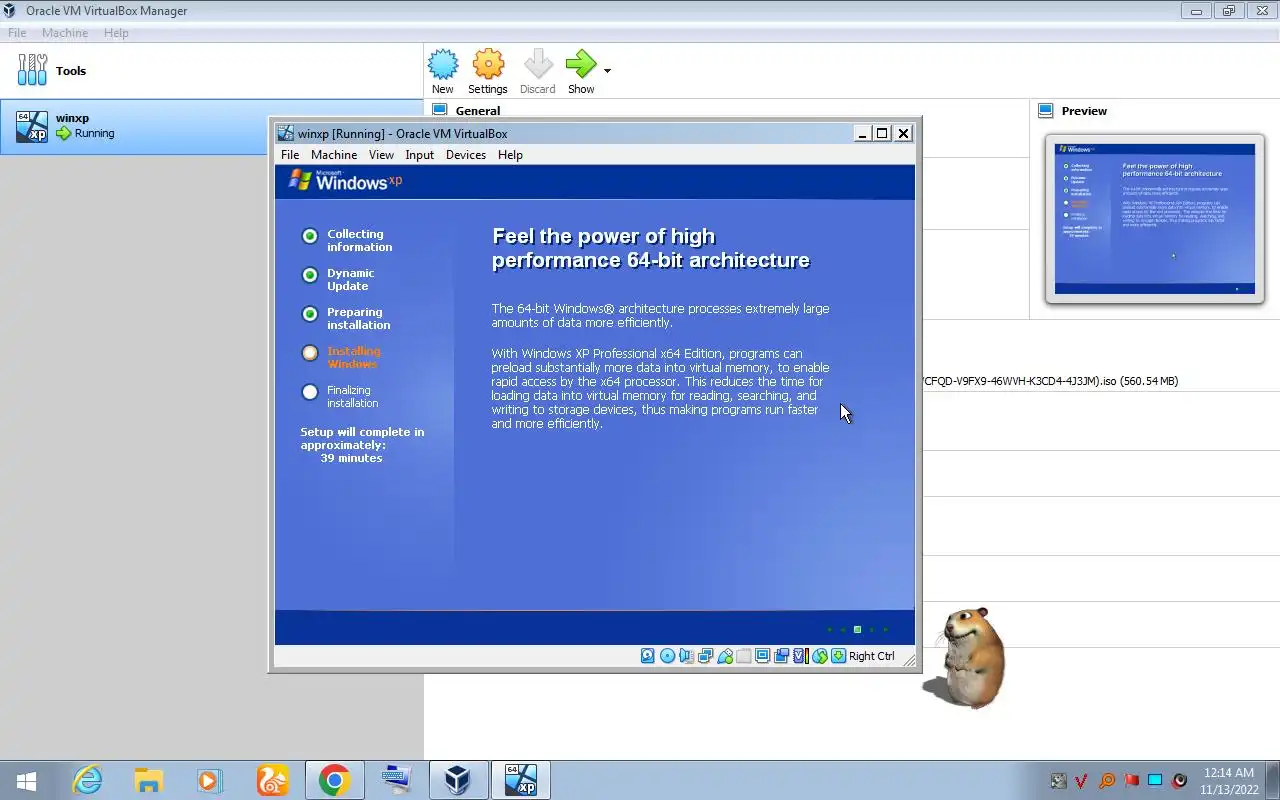Open the File menu in VirtualBox Manager

click(17, 33)
